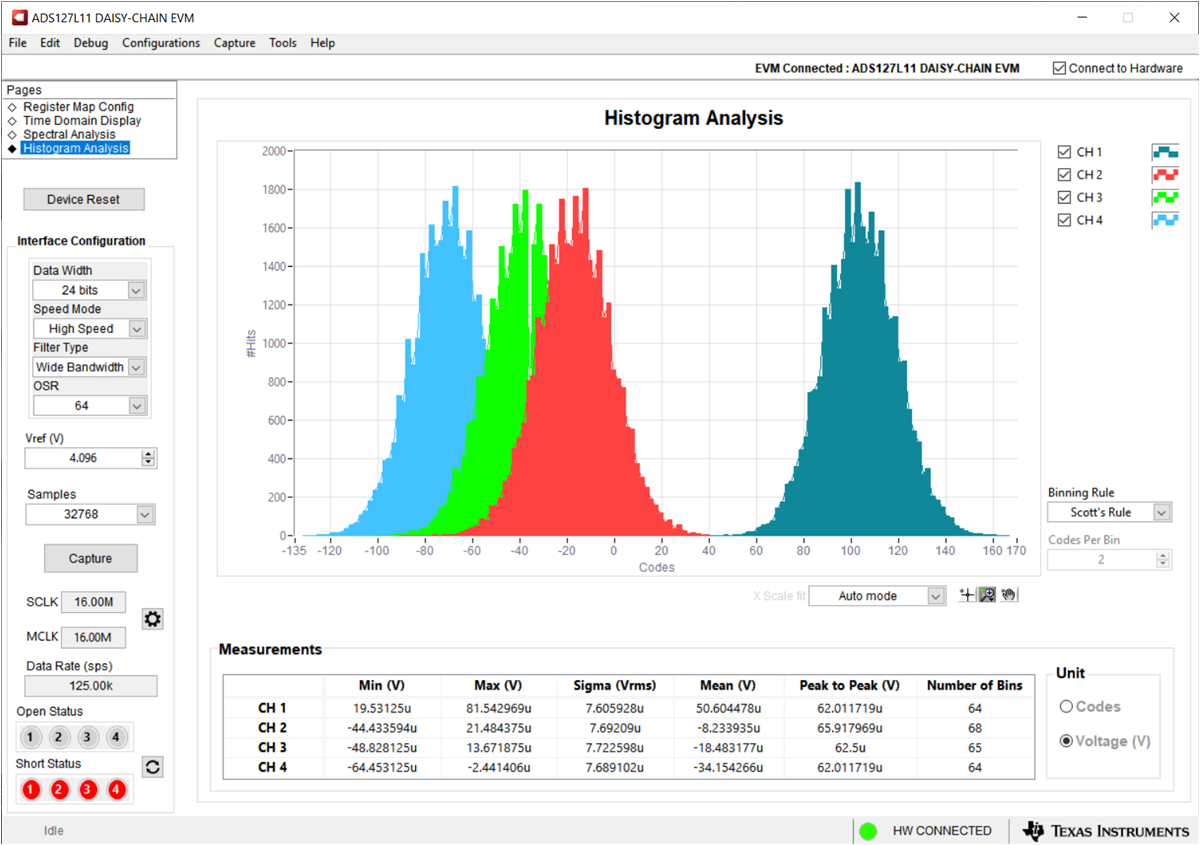Viewport: 1200px width, 845px height.
Task: Select the pan hand graph tool
Action: tap(1009, 595)
